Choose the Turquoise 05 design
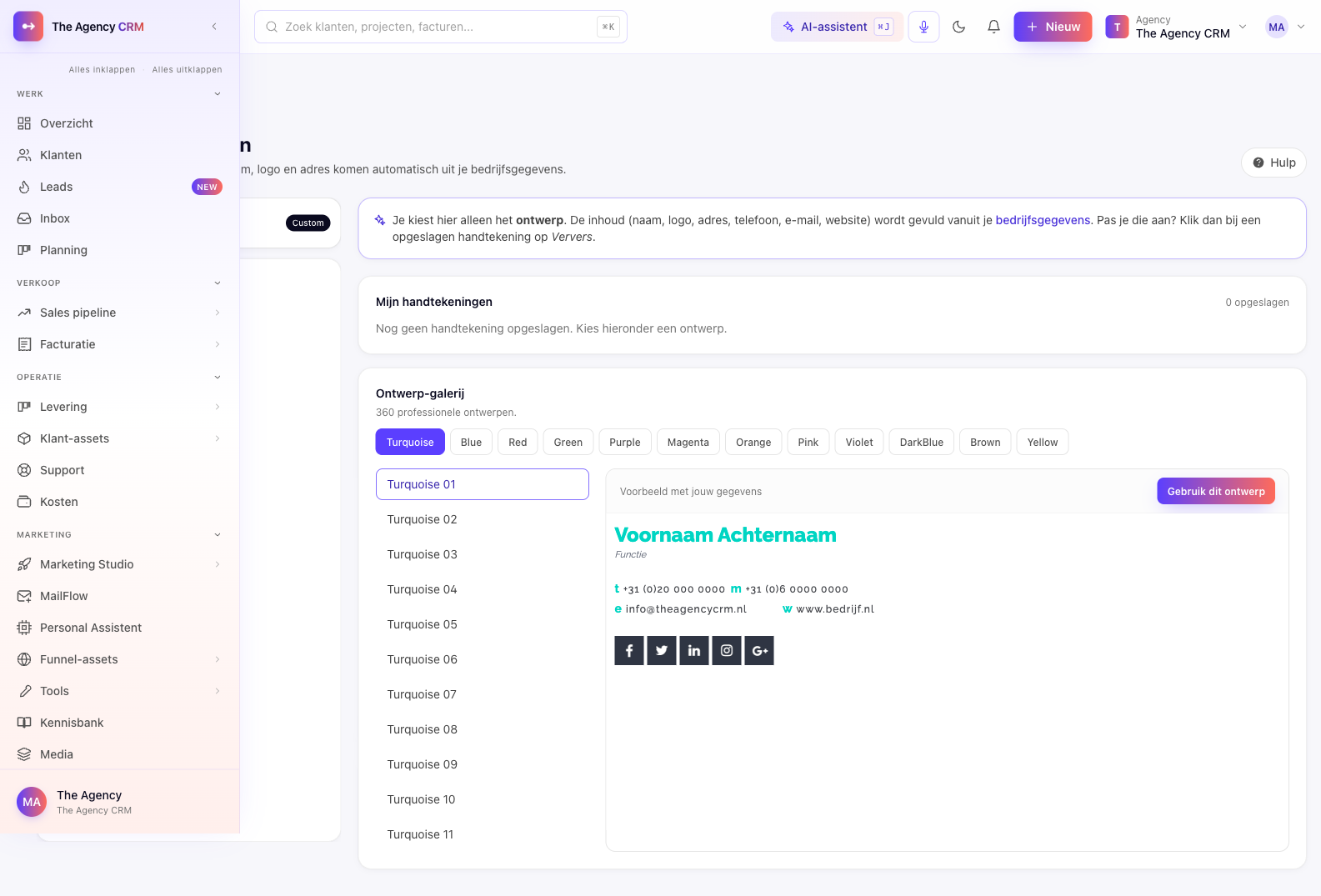Image resolution: width=1321 pixels, height=896 pixels. pos(483,624)
